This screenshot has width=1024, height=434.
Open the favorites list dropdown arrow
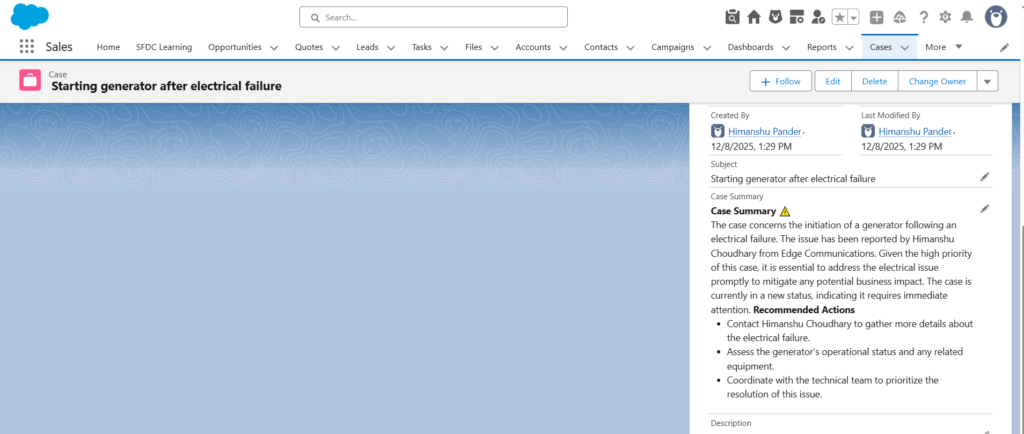point(855,17)
